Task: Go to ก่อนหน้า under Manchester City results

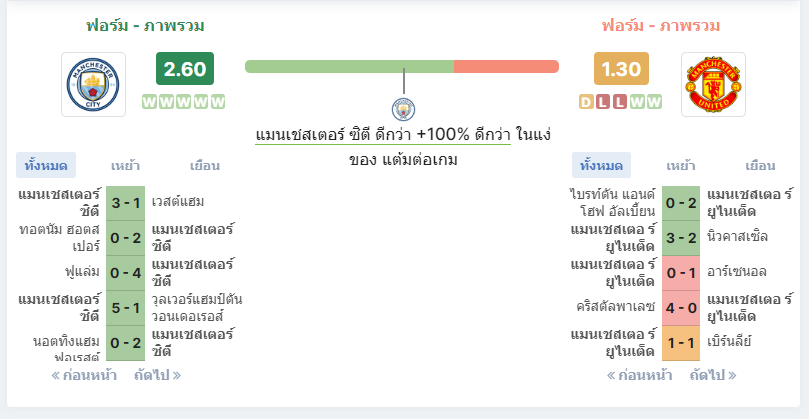Action: click(x=84, y=375)
